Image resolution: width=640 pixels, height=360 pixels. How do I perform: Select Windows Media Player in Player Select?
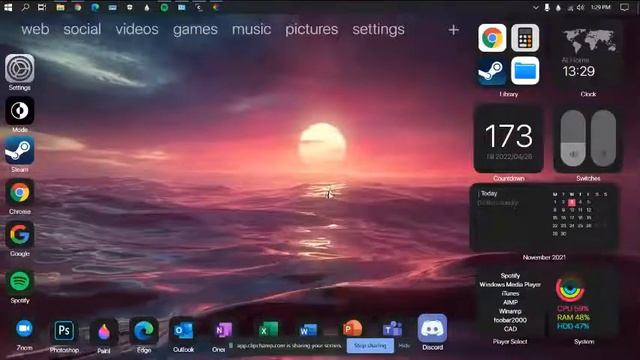(x=510, y=284)
